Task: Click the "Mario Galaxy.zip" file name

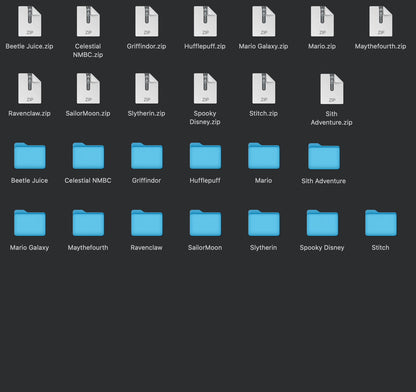Action: click(263, 46)
